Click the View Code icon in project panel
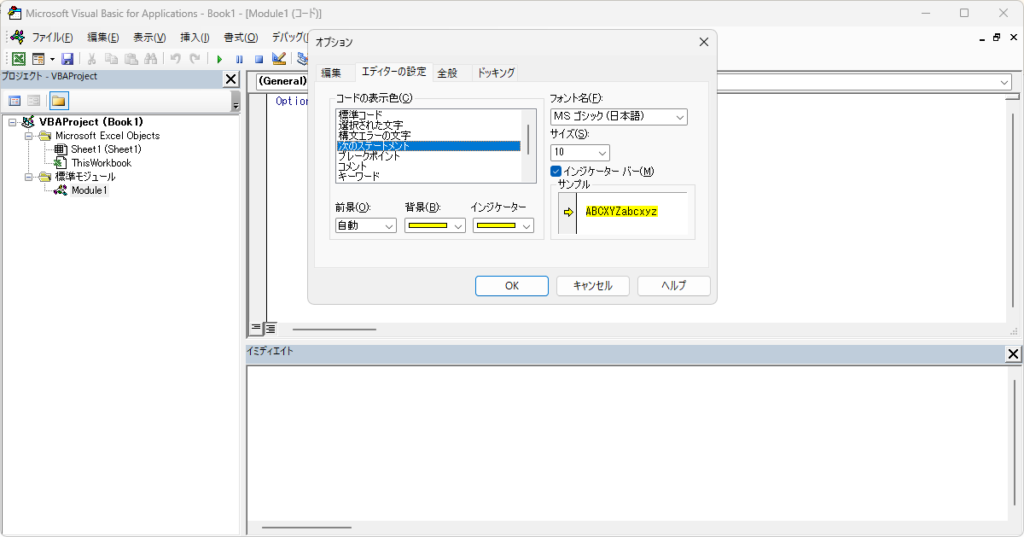 click(14, 101)
